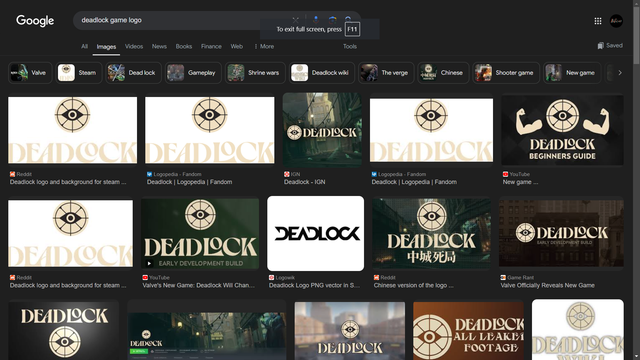640x360 pixels.
Task: Click the Google logo
Action: (35, 20)
